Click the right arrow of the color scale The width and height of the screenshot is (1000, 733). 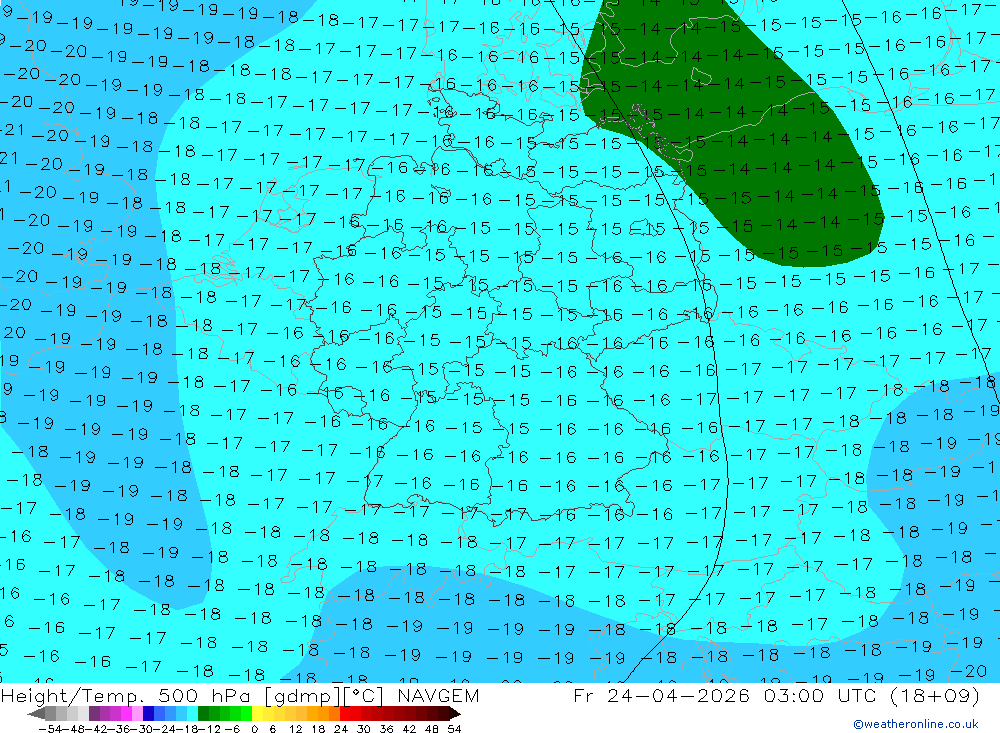point(455,714)
